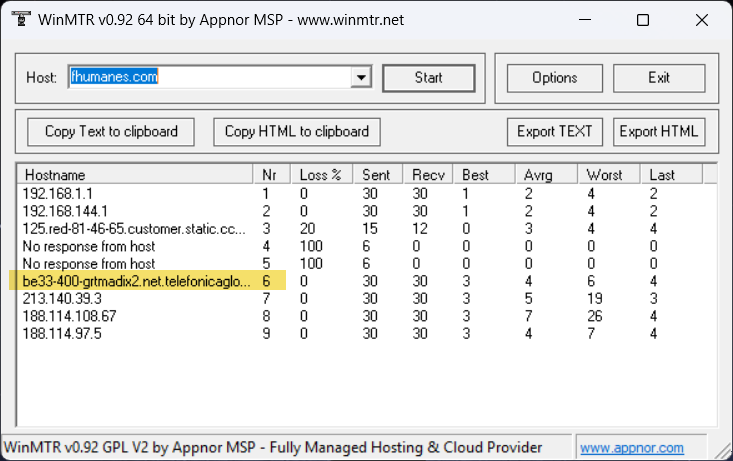733x461 pixels.
Task: Click the Host input field with fhumanes.com
Action: (210, 78)
